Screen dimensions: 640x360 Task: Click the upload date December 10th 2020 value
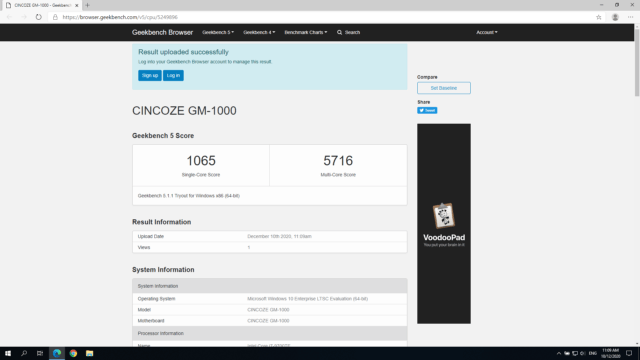(x=279, y=236)
